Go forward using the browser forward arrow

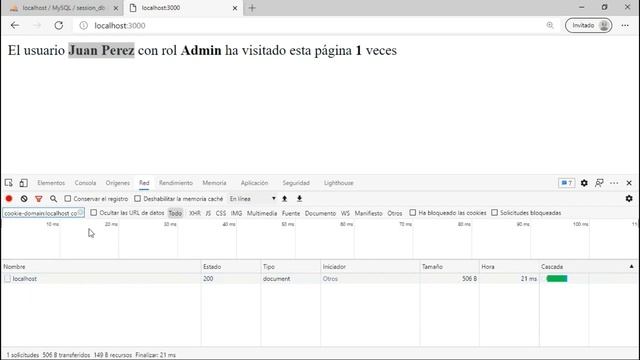37,25
